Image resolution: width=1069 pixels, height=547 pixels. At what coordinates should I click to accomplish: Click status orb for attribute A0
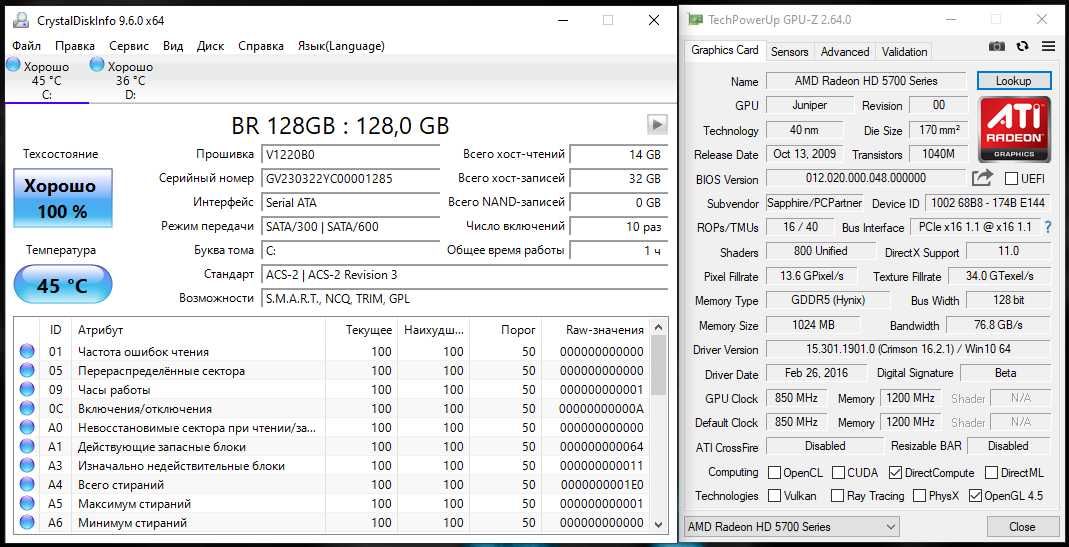tap(27, 428)
